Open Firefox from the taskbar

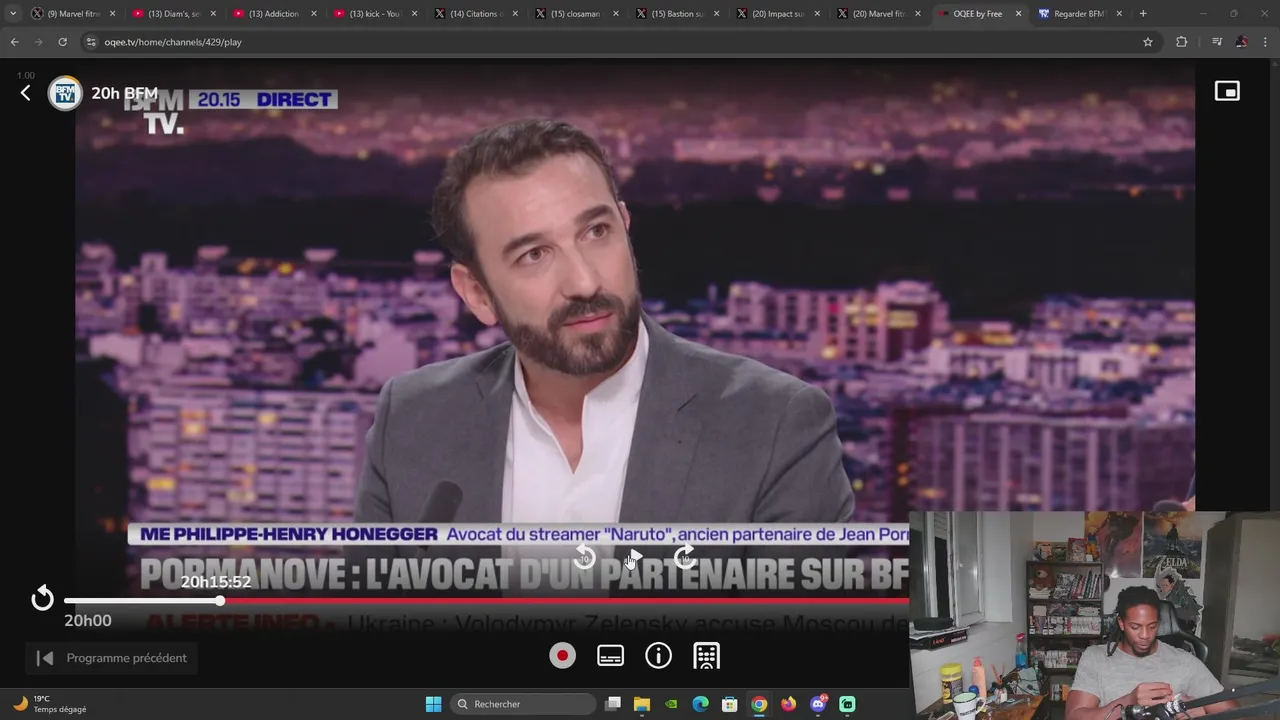point(788,704)
